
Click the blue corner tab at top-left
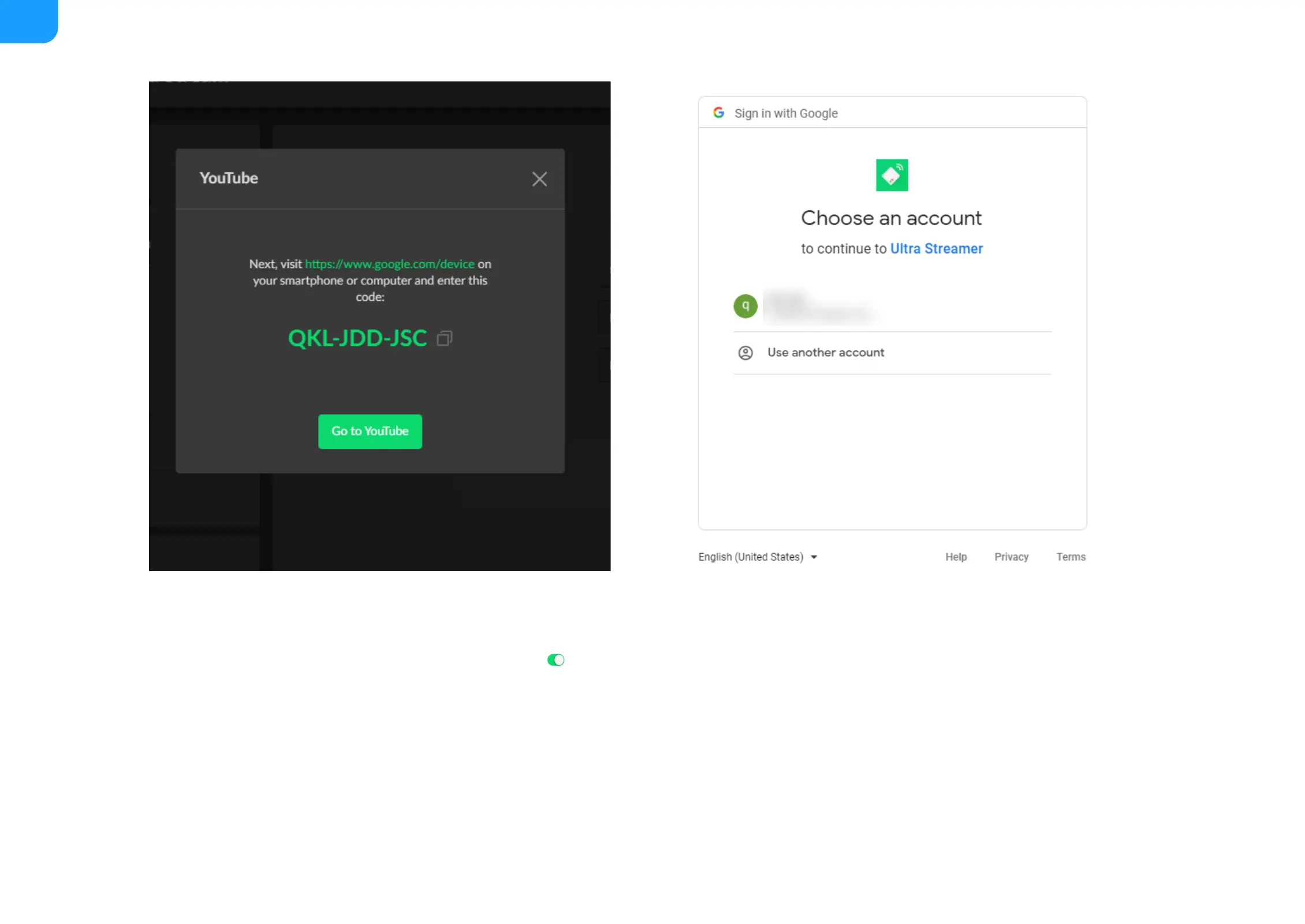point(28,20)
